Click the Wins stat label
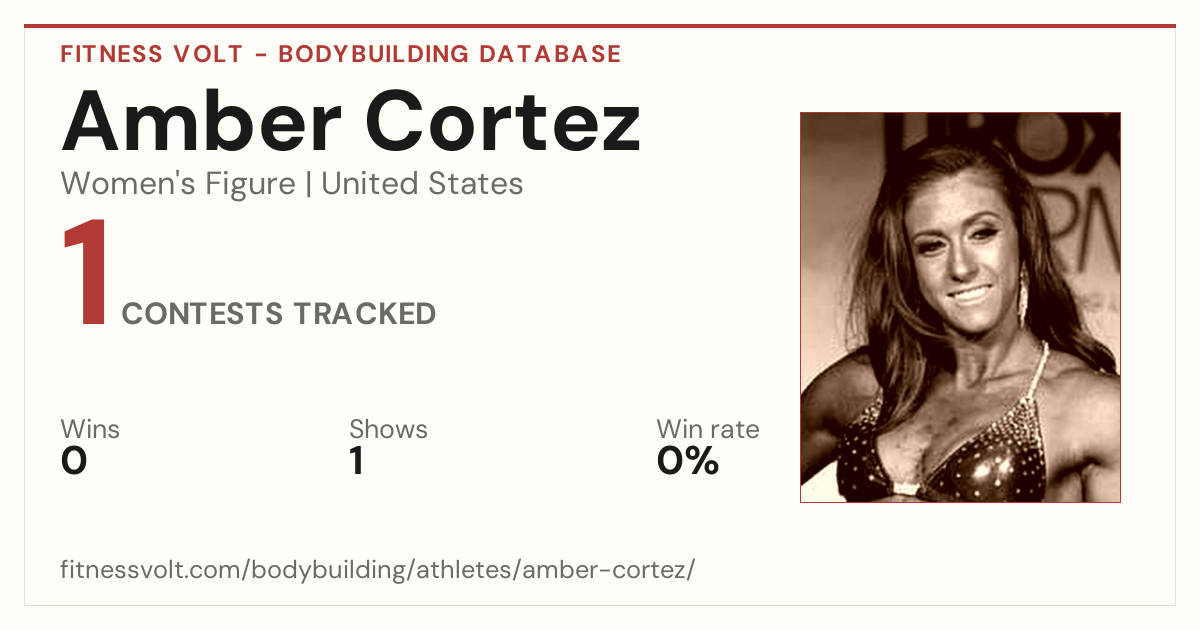Image resolution: width=1200 pixels, height=630 pixels. pyautogui.click(x=90, y=430)
